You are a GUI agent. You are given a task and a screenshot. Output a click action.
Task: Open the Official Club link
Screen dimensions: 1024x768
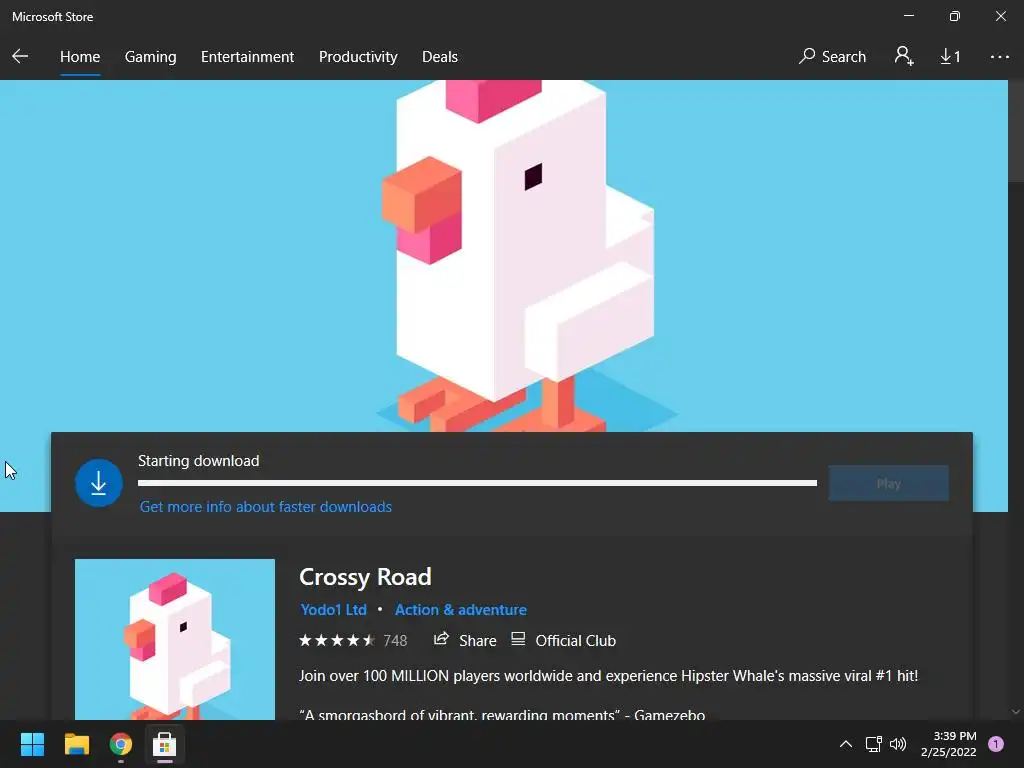[x=563, y=641]
